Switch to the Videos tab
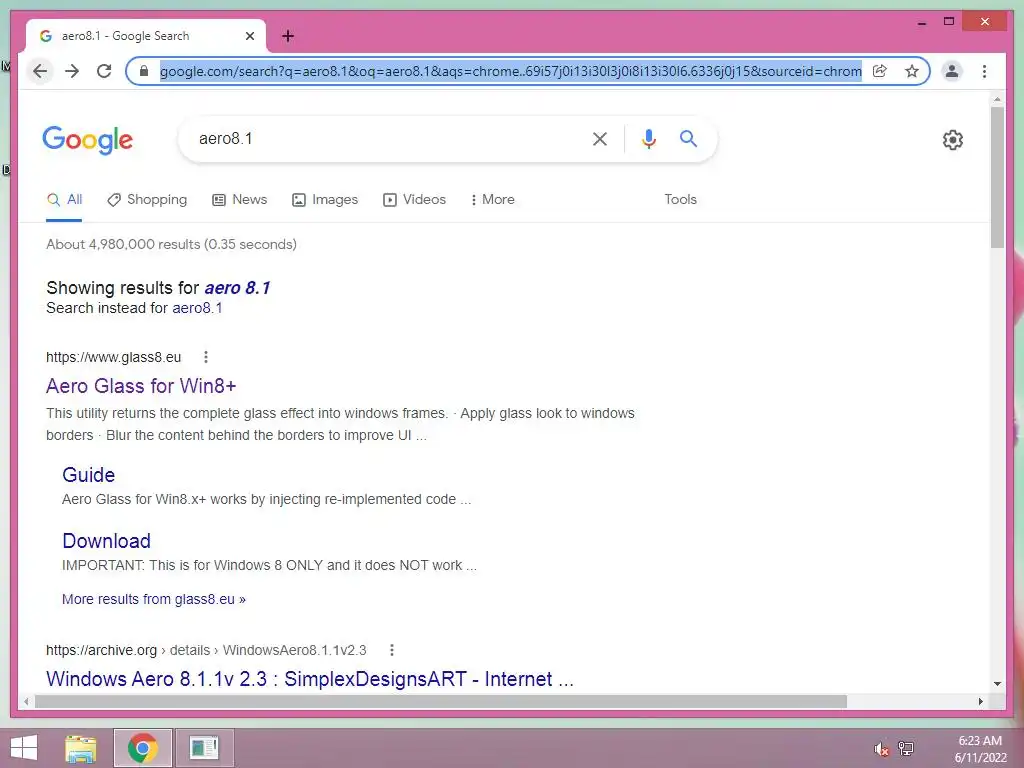This screenshot has height=768, width=1024. [x=415, y=200]
